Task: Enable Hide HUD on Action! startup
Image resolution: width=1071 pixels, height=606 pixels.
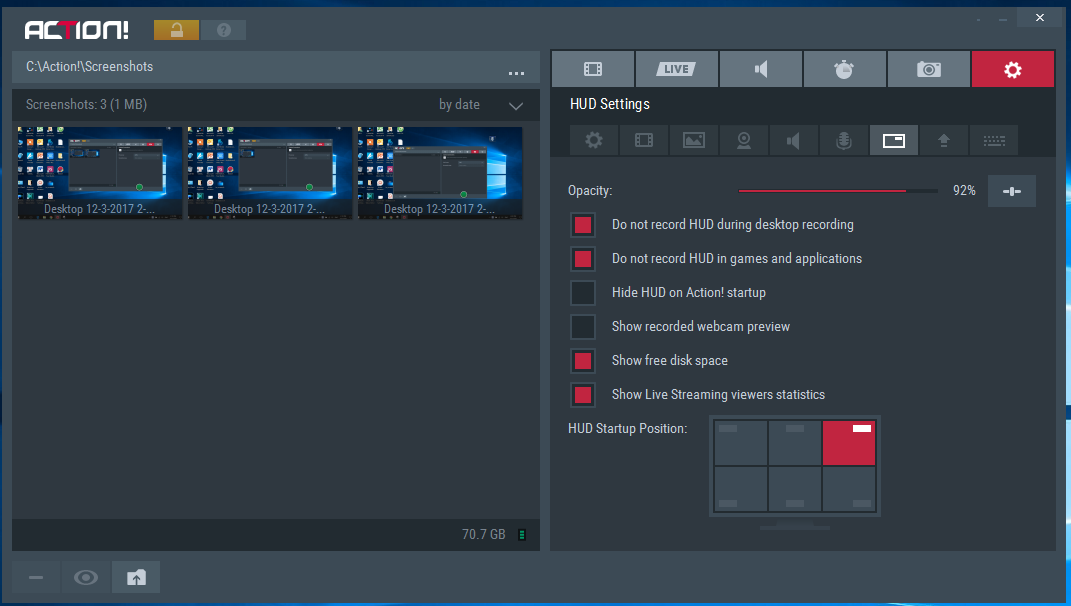Action: pyautogui.click(x=583, y=293)
